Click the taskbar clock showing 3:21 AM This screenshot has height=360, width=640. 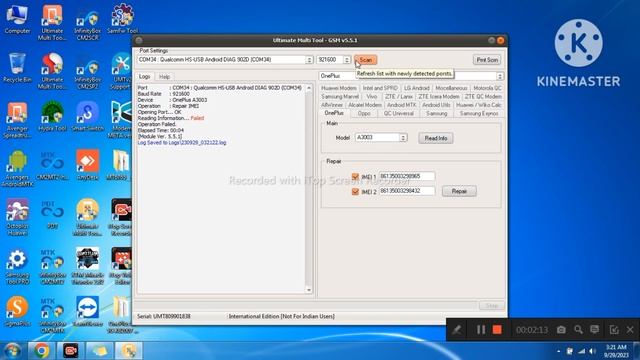point(616,351)
